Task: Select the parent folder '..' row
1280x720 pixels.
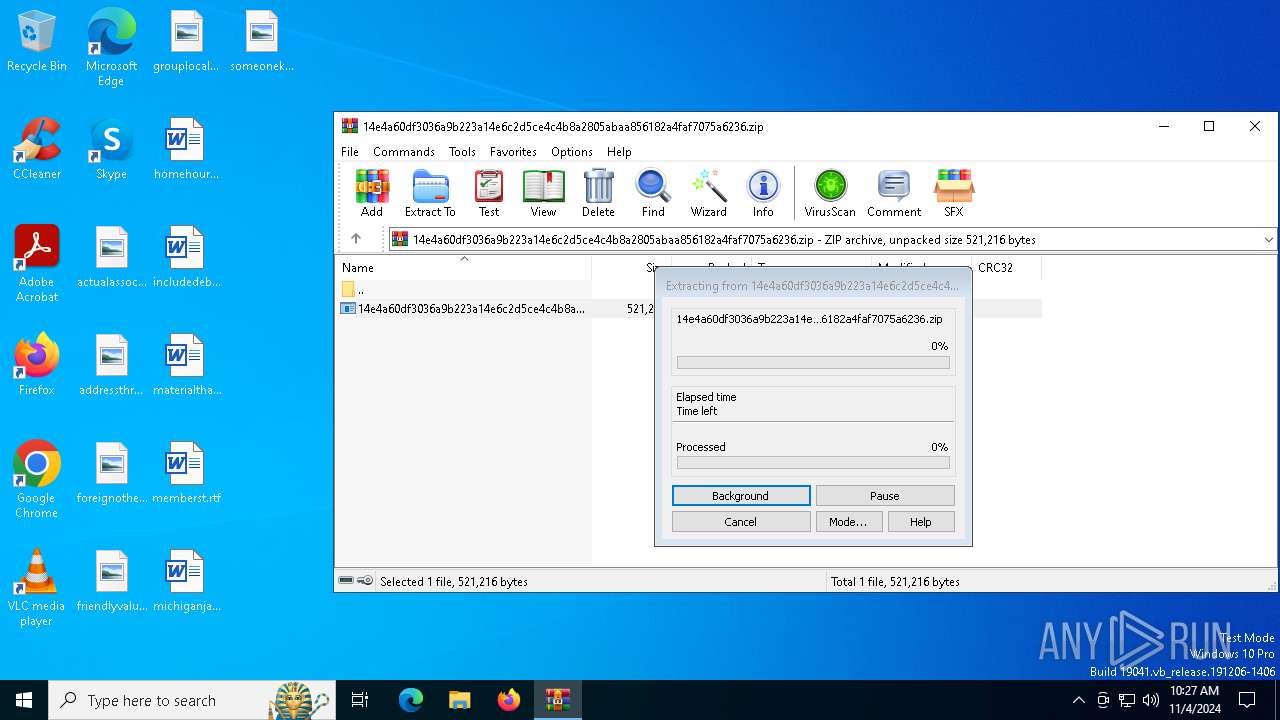Action: (x=463, y=289)
